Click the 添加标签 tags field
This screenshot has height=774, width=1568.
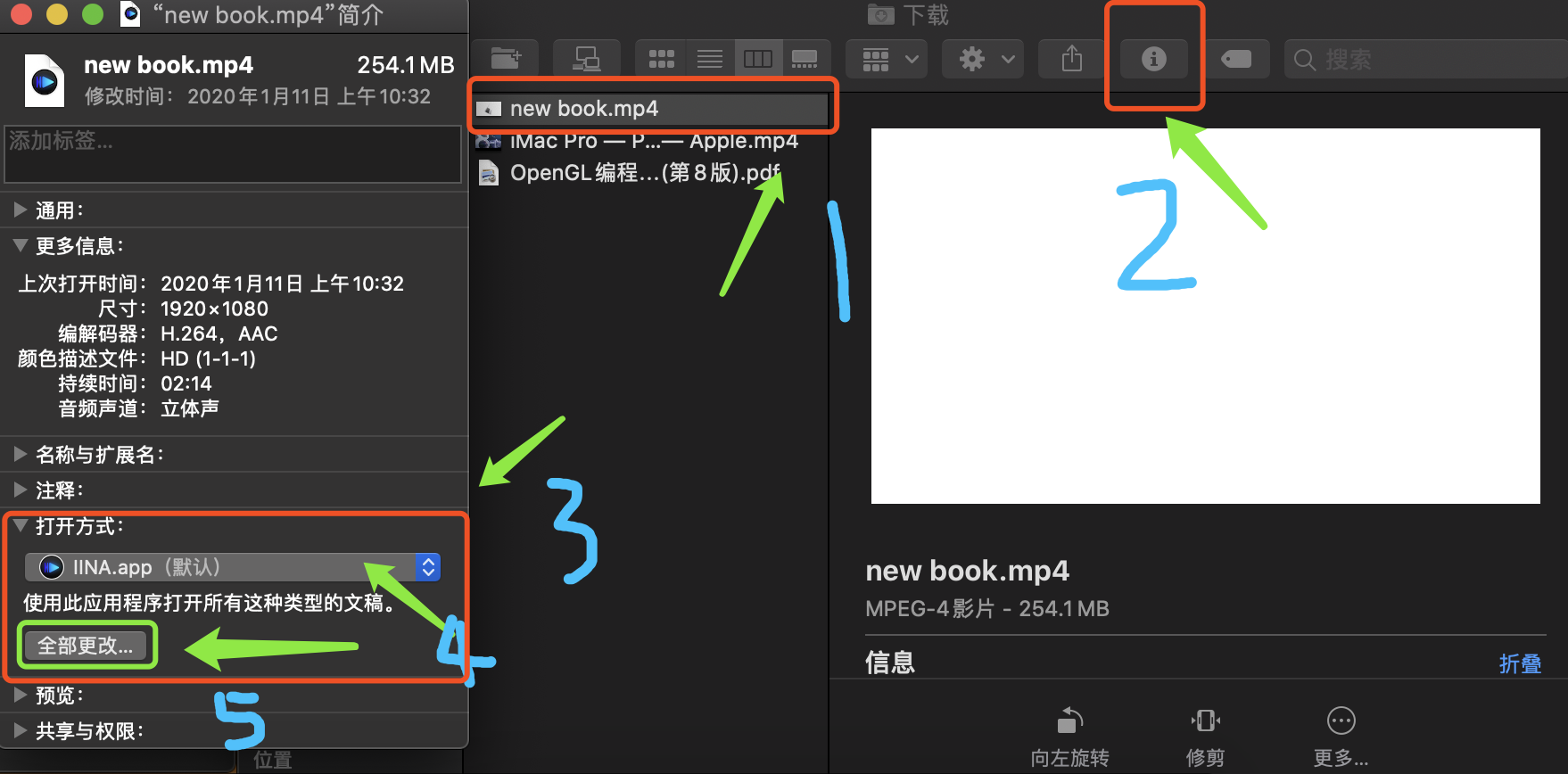(x=233, y=154)
